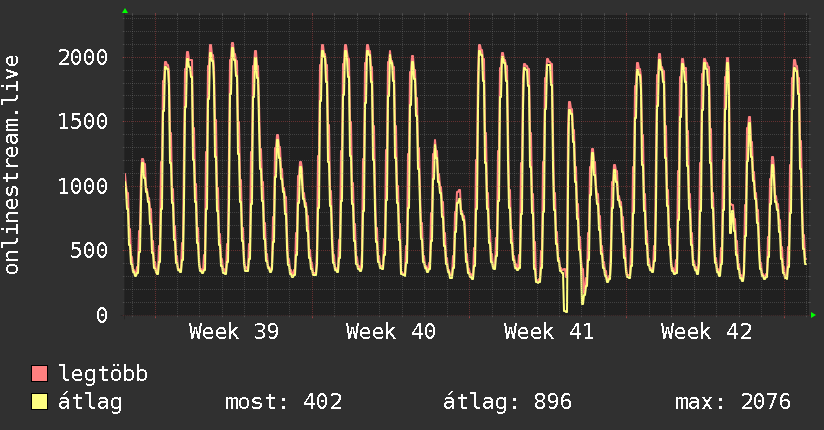Click the green arrow at x-axis end
This screenshot has width=824, height=430.
pos(813,315)
